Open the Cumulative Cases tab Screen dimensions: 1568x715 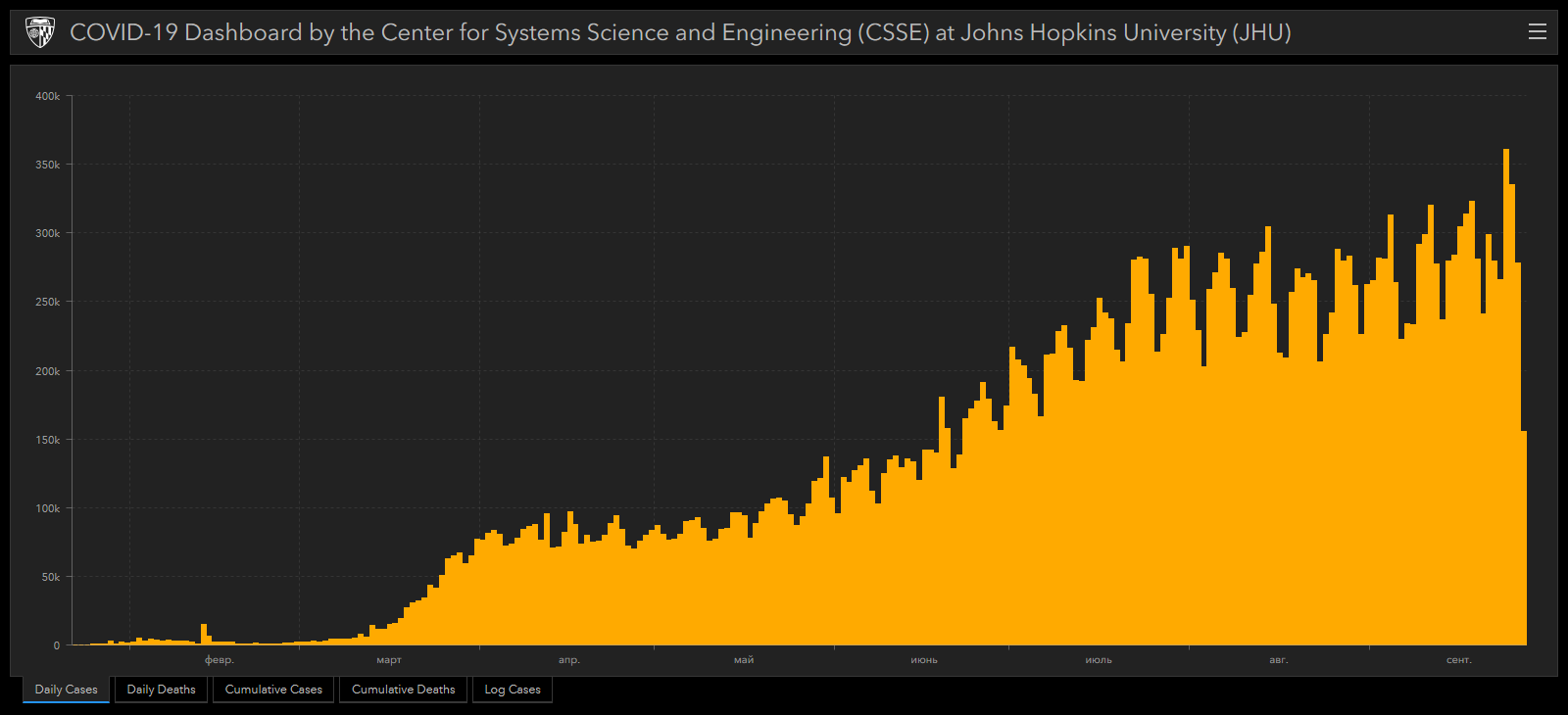tap(273, 690)
